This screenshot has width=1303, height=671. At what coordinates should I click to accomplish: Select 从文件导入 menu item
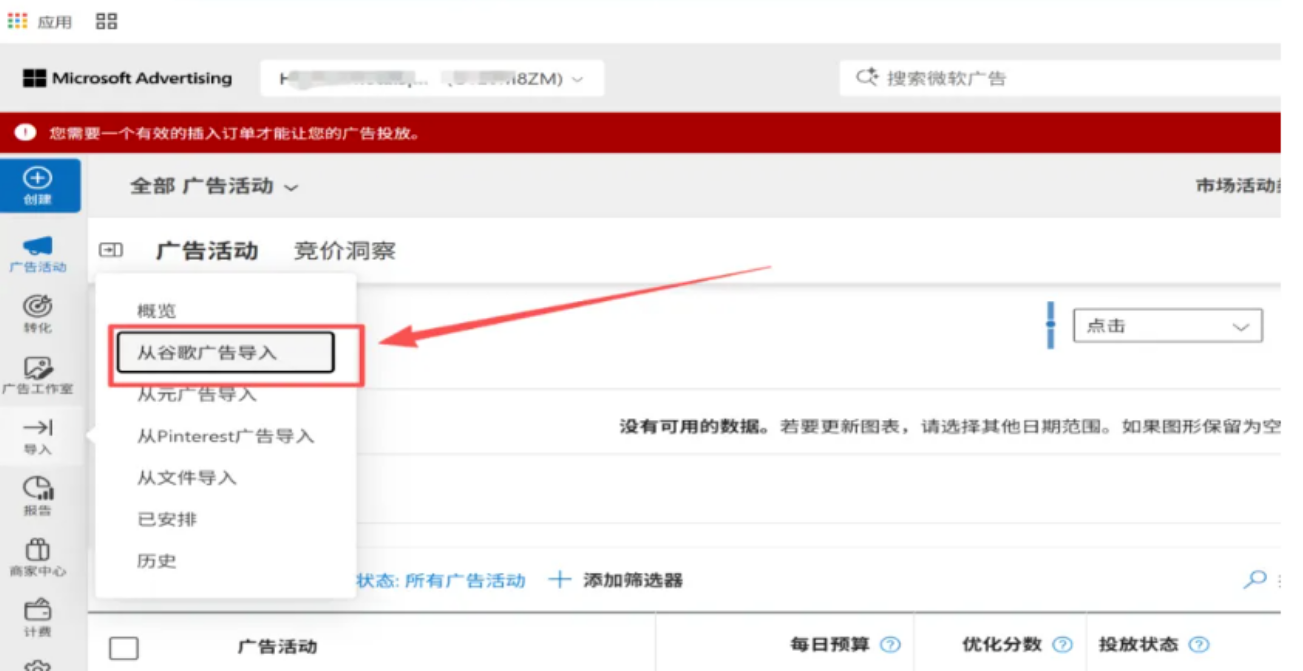187,478
